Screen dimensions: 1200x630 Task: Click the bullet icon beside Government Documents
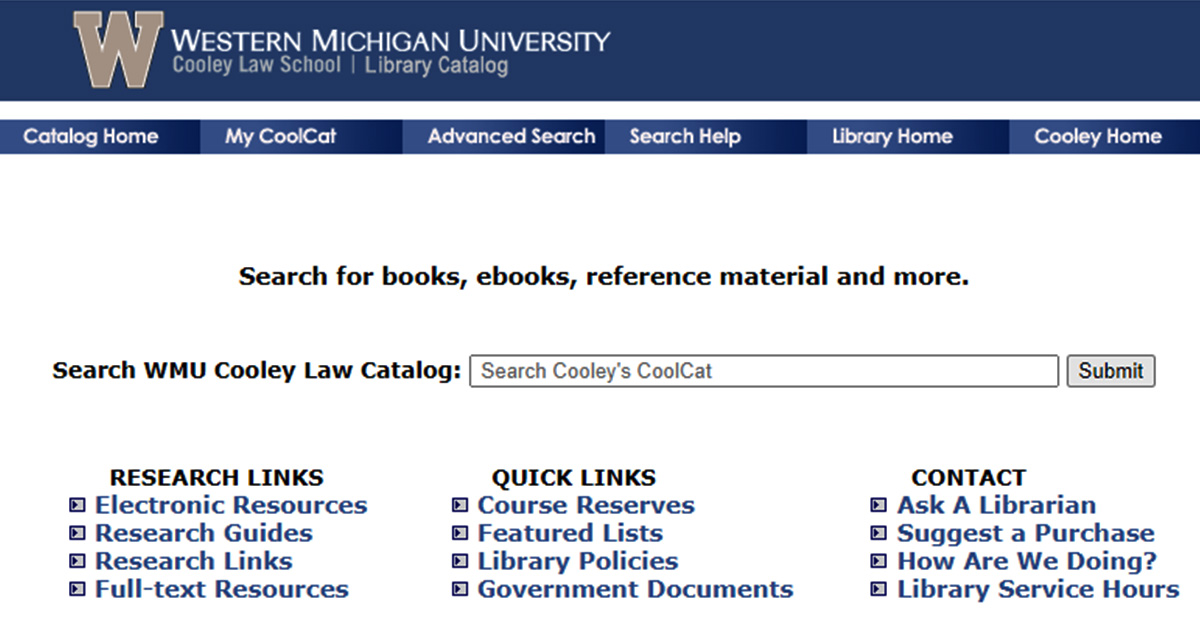click(x=460, y=590)
